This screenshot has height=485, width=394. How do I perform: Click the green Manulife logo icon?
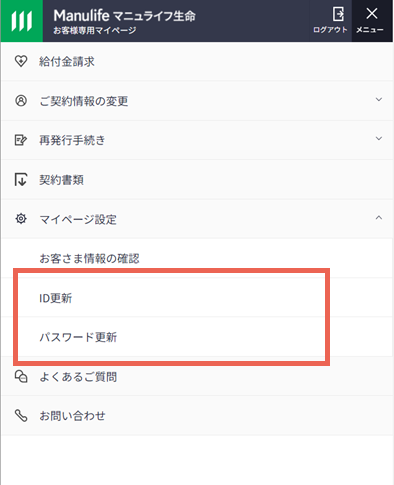22,21
